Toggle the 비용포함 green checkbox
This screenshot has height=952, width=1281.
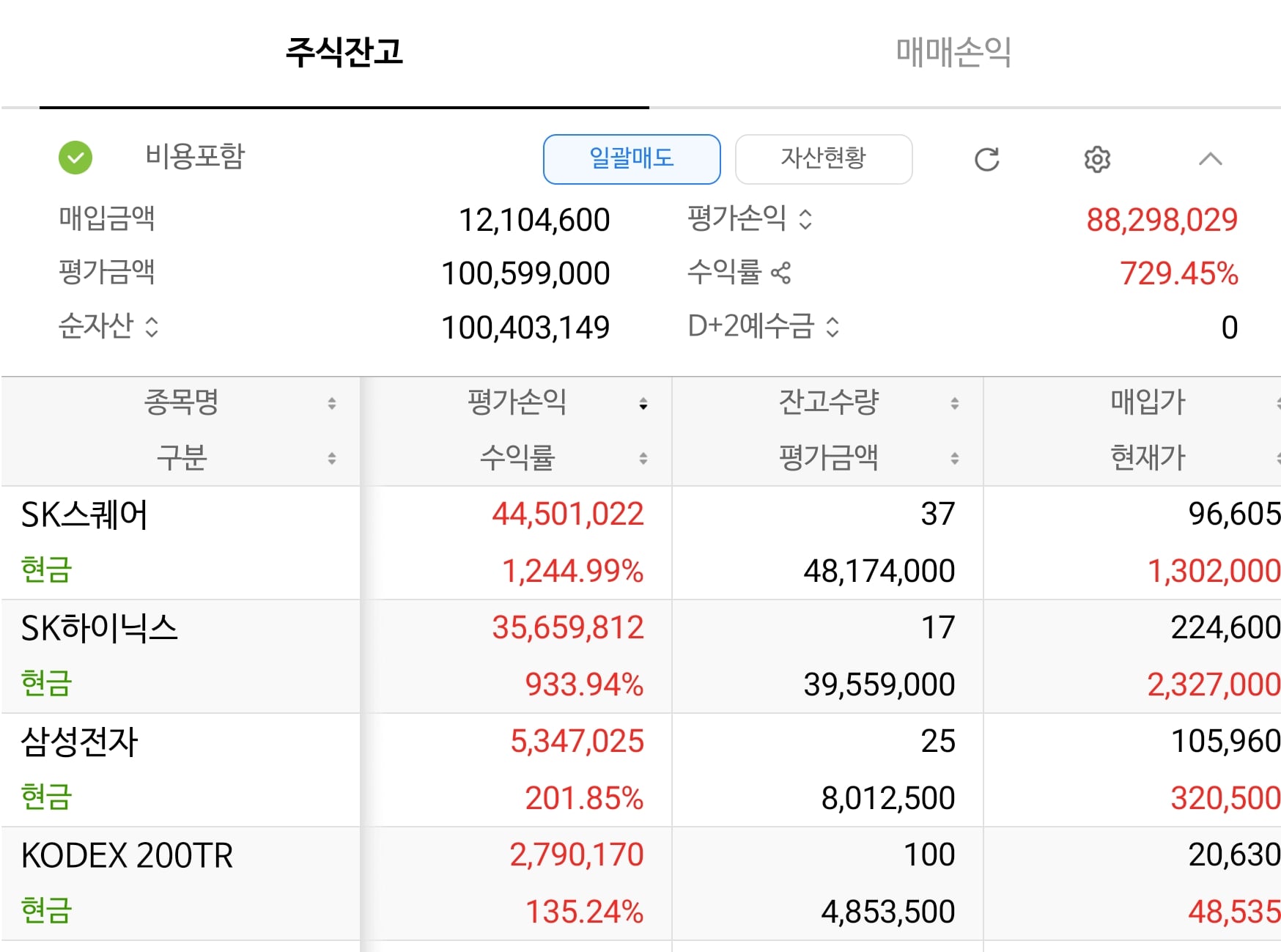[x=75, y=158]
